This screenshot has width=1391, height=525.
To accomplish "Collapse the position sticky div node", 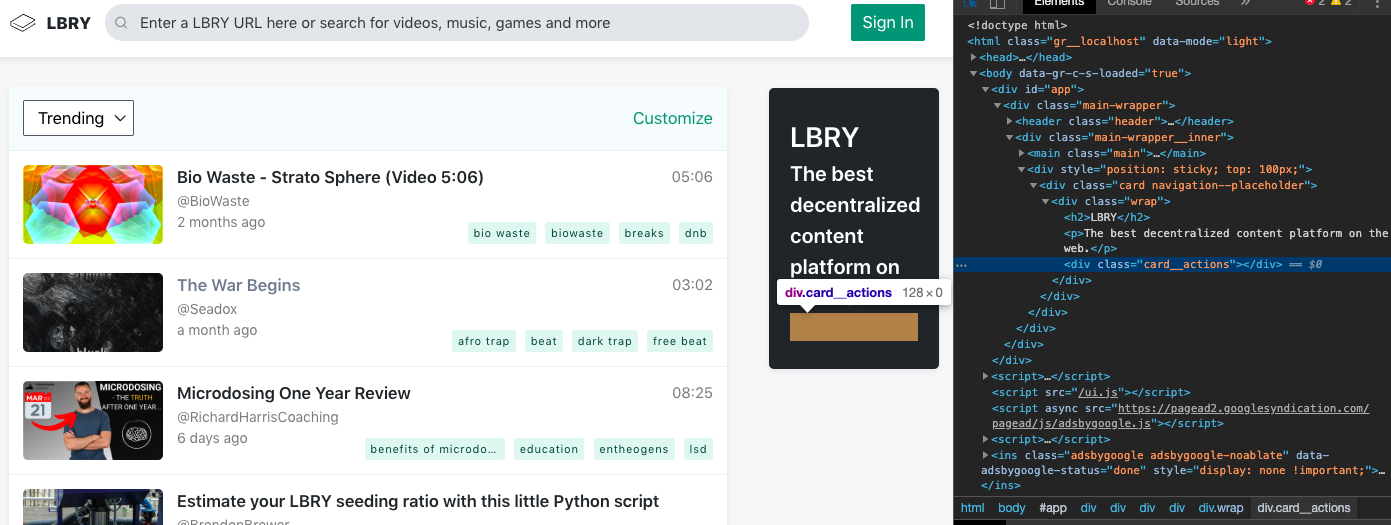I will [1022, 170].
